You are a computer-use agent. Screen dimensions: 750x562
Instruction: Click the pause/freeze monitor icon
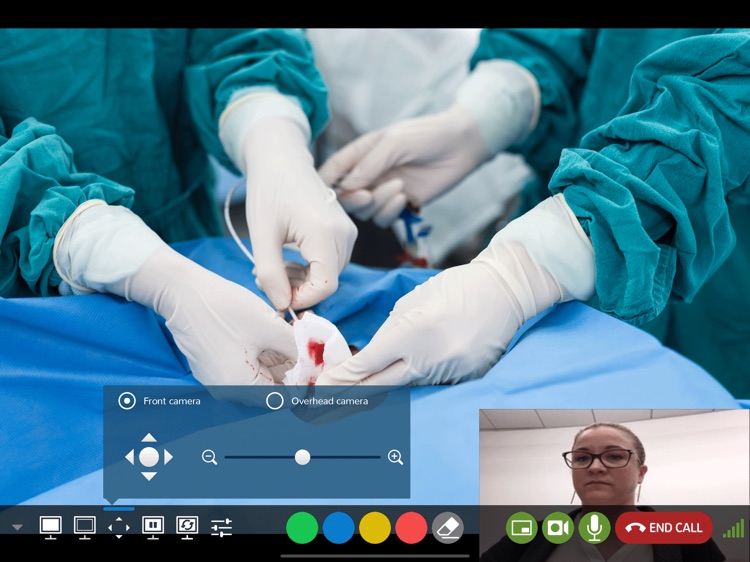coord(153,528)
